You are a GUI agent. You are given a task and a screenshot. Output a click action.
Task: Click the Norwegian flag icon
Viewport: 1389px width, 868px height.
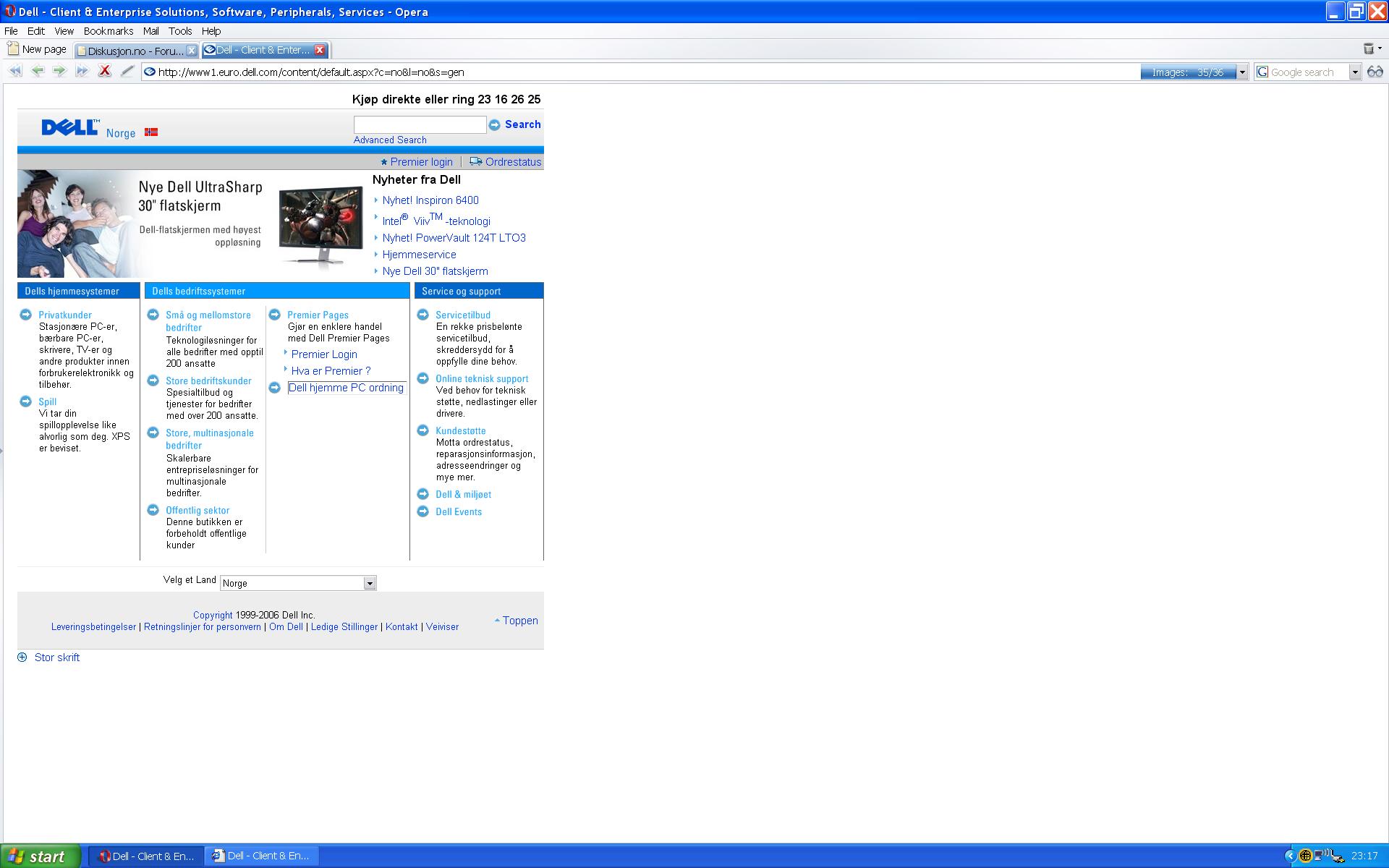[151, 132]
